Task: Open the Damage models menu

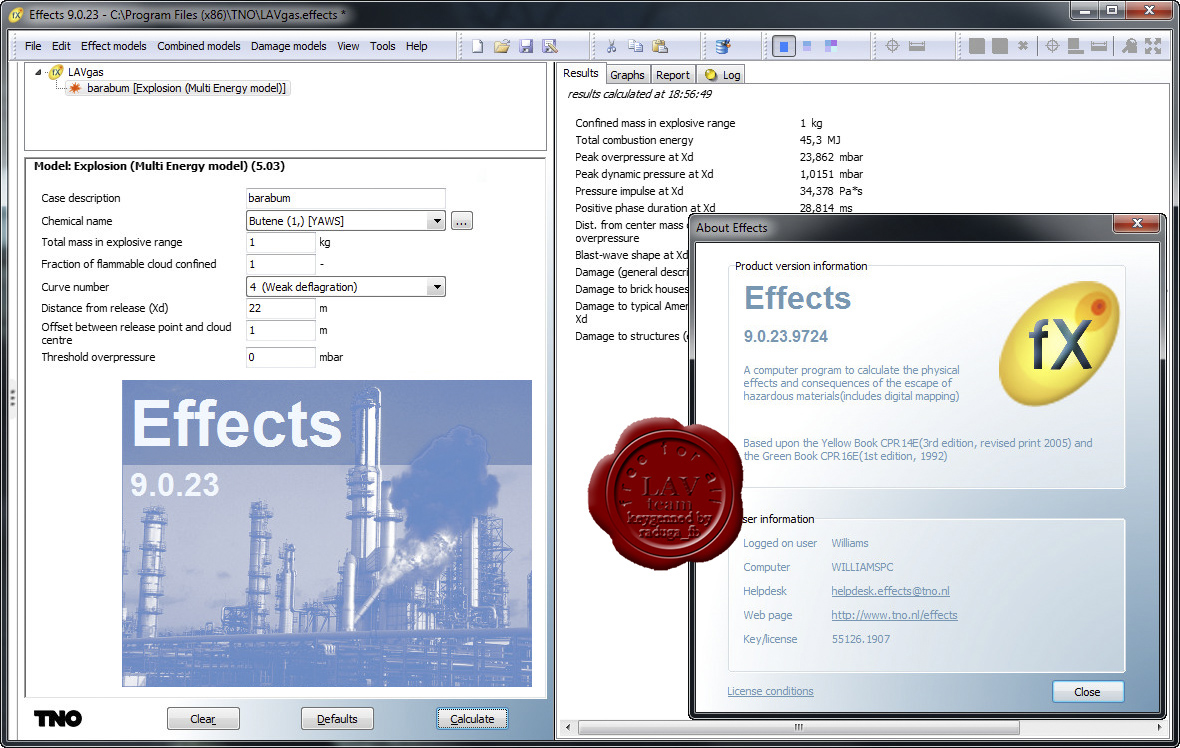Action: pyautogui.click(x=288, y=46)
